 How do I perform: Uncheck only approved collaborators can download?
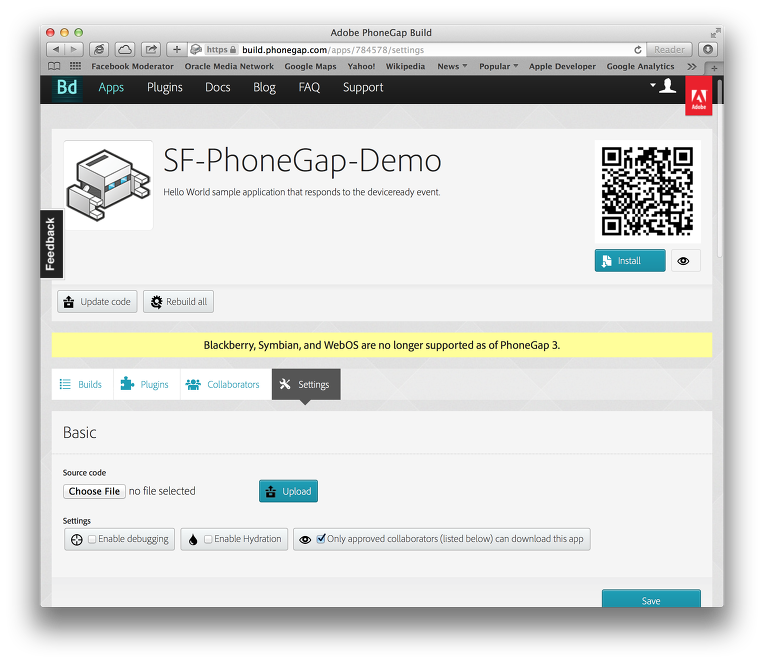pyautogui.click(x=321, y=539)
